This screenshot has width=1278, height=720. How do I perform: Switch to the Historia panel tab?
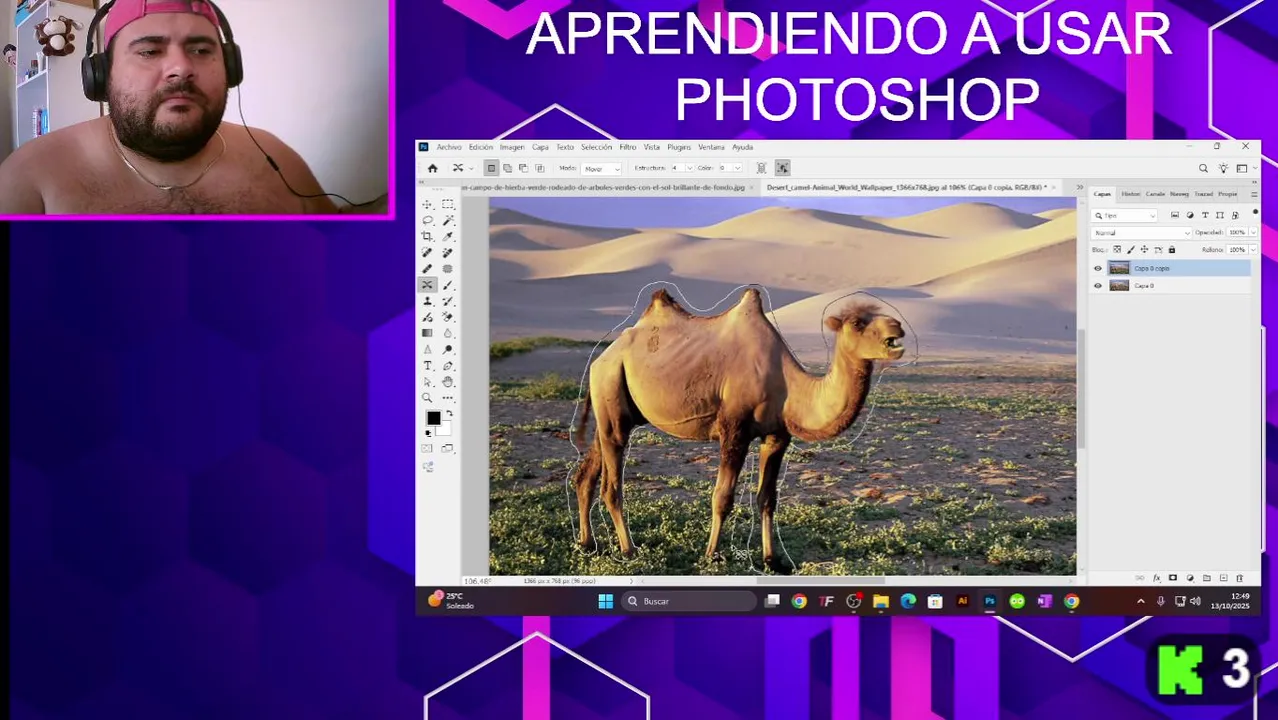pos(1130,194)
